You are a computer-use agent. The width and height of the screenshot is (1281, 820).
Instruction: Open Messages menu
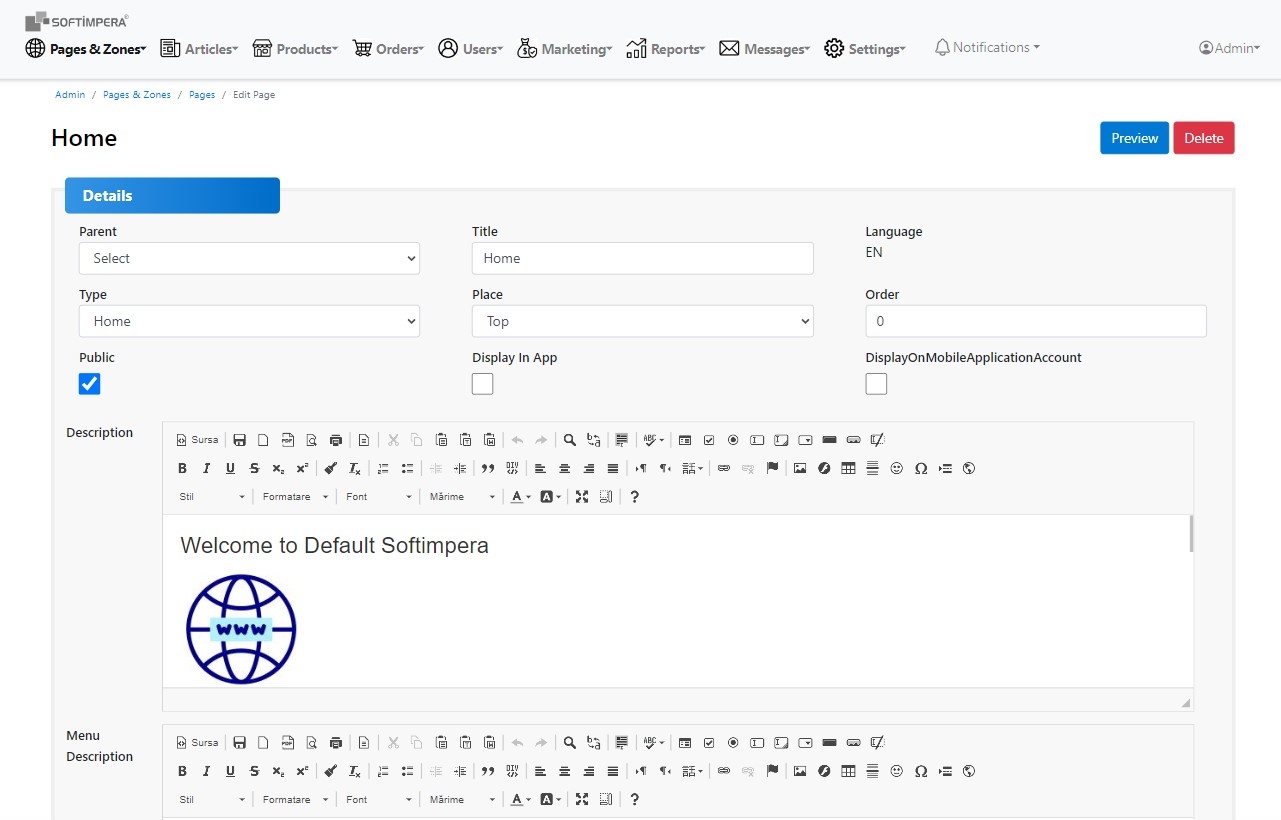click(765, 49)
